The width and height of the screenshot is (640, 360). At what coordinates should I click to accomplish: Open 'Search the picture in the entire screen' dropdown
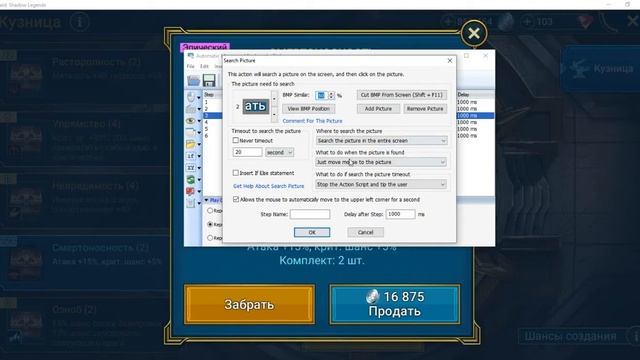pos(382,140)
